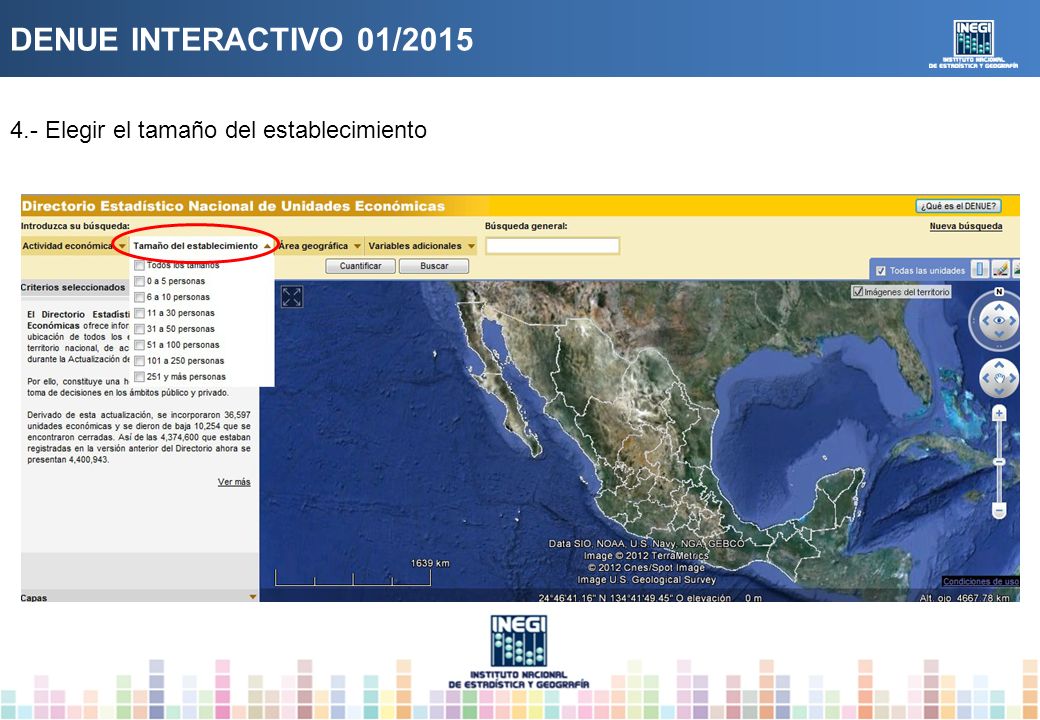
Task: Tilt view down with look joystick arrow
Action: tap(999, 334)
